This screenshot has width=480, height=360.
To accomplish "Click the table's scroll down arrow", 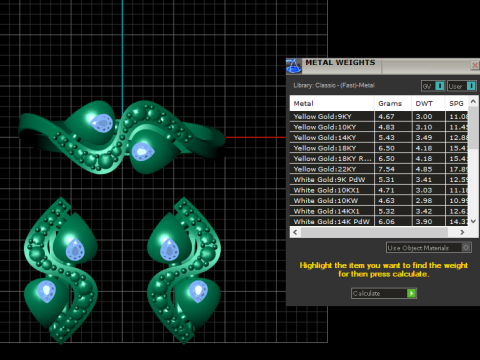I will pos(473,221).
